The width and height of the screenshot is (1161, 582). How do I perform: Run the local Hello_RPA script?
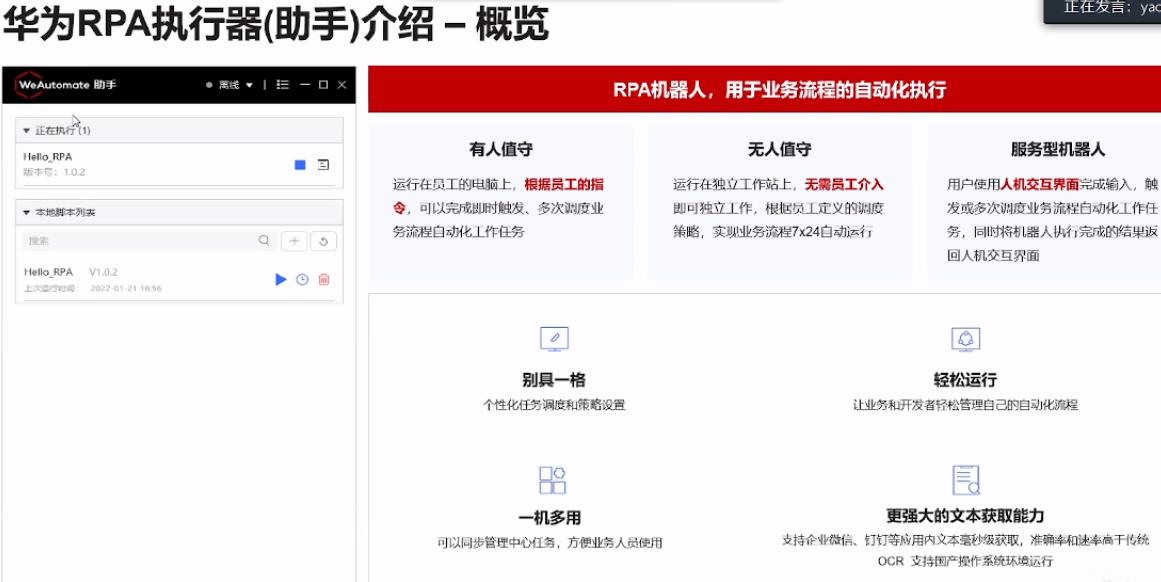(x=281, y=279)
